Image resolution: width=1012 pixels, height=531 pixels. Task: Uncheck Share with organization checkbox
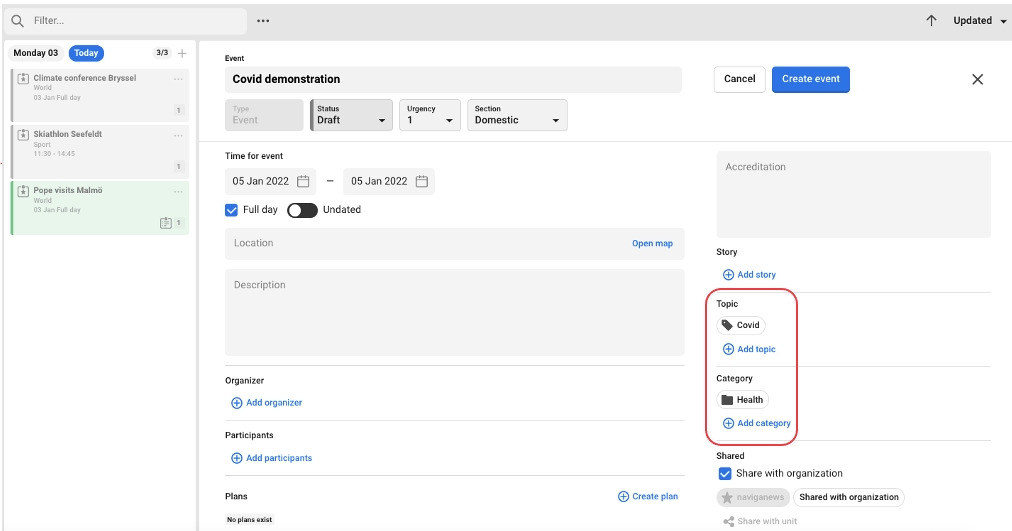pos(725,474)
